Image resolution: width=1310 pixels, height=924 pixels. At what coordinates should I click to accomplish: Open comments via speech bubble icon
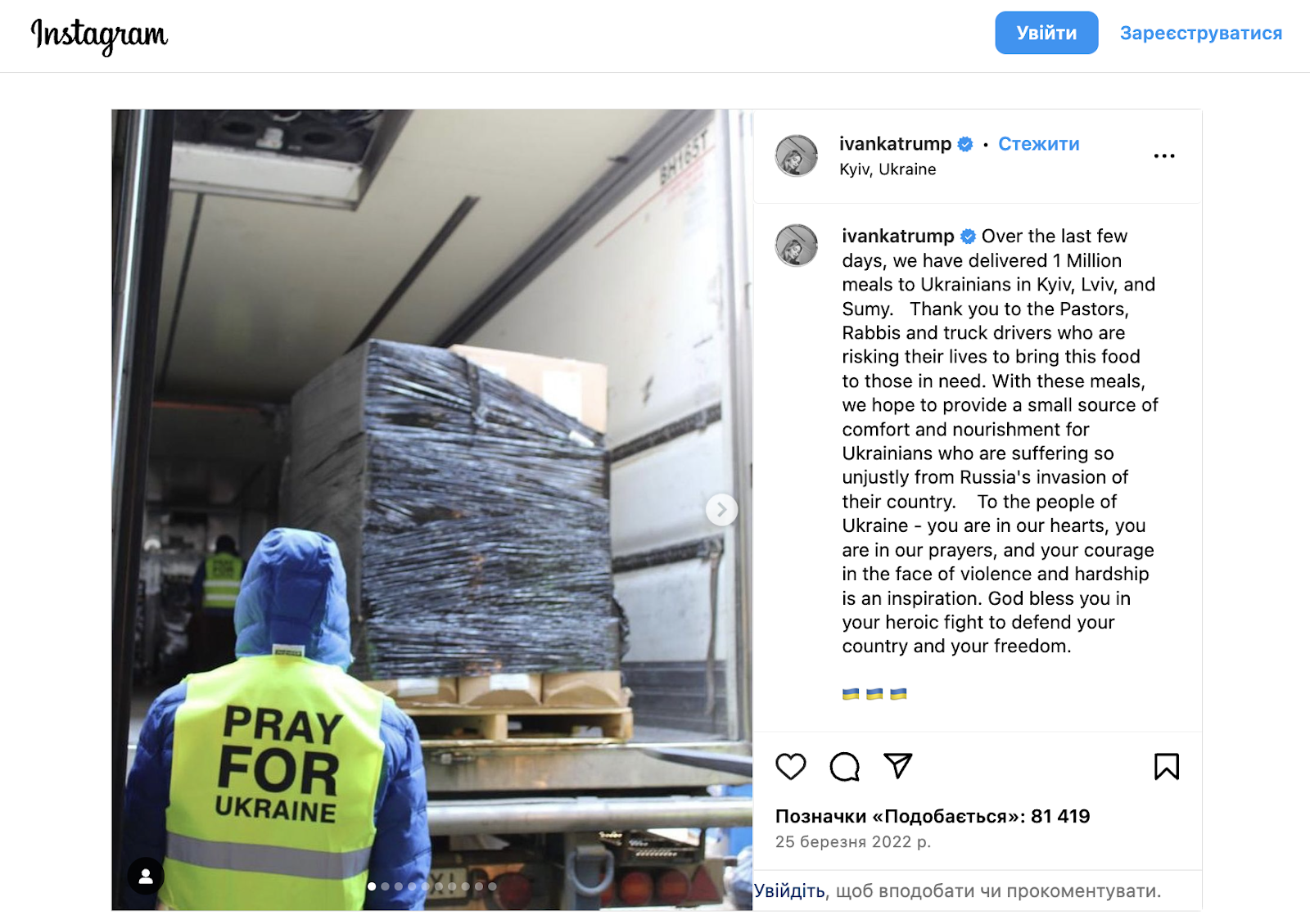click(844, 767)
